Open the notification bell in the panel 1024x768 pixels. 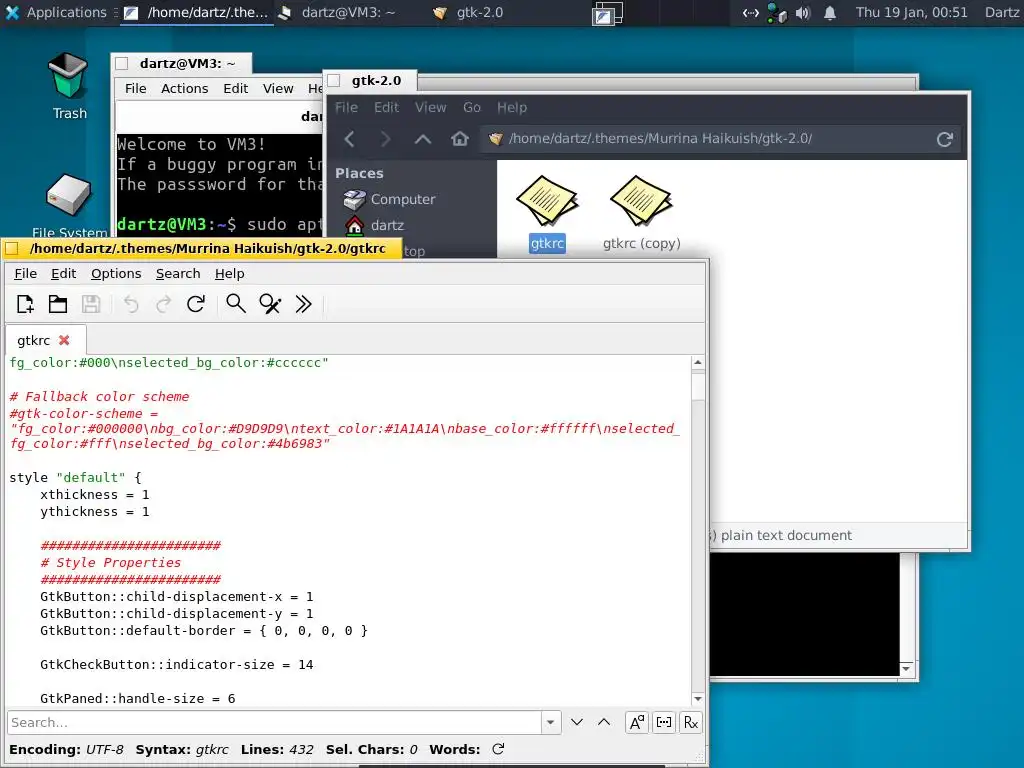point(830,13)
